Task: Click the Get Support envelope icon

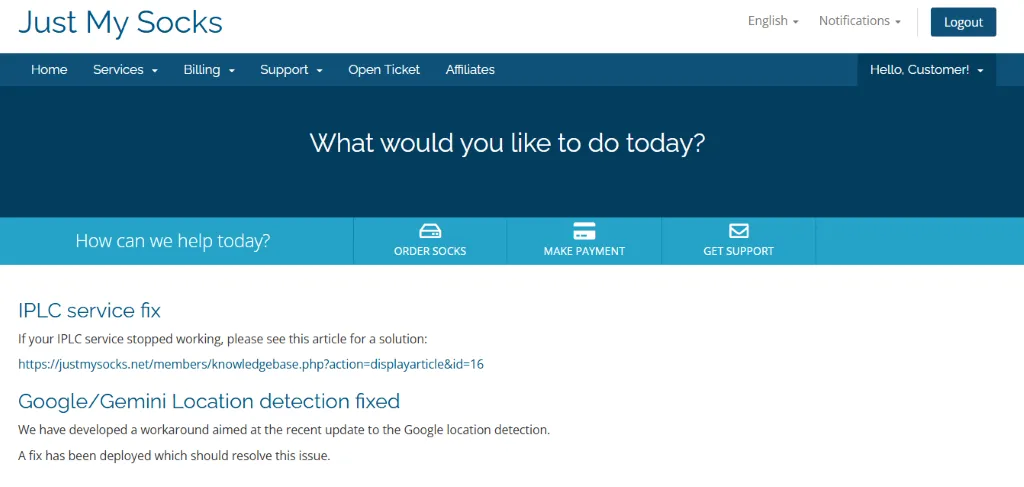Action: (738, 230)
